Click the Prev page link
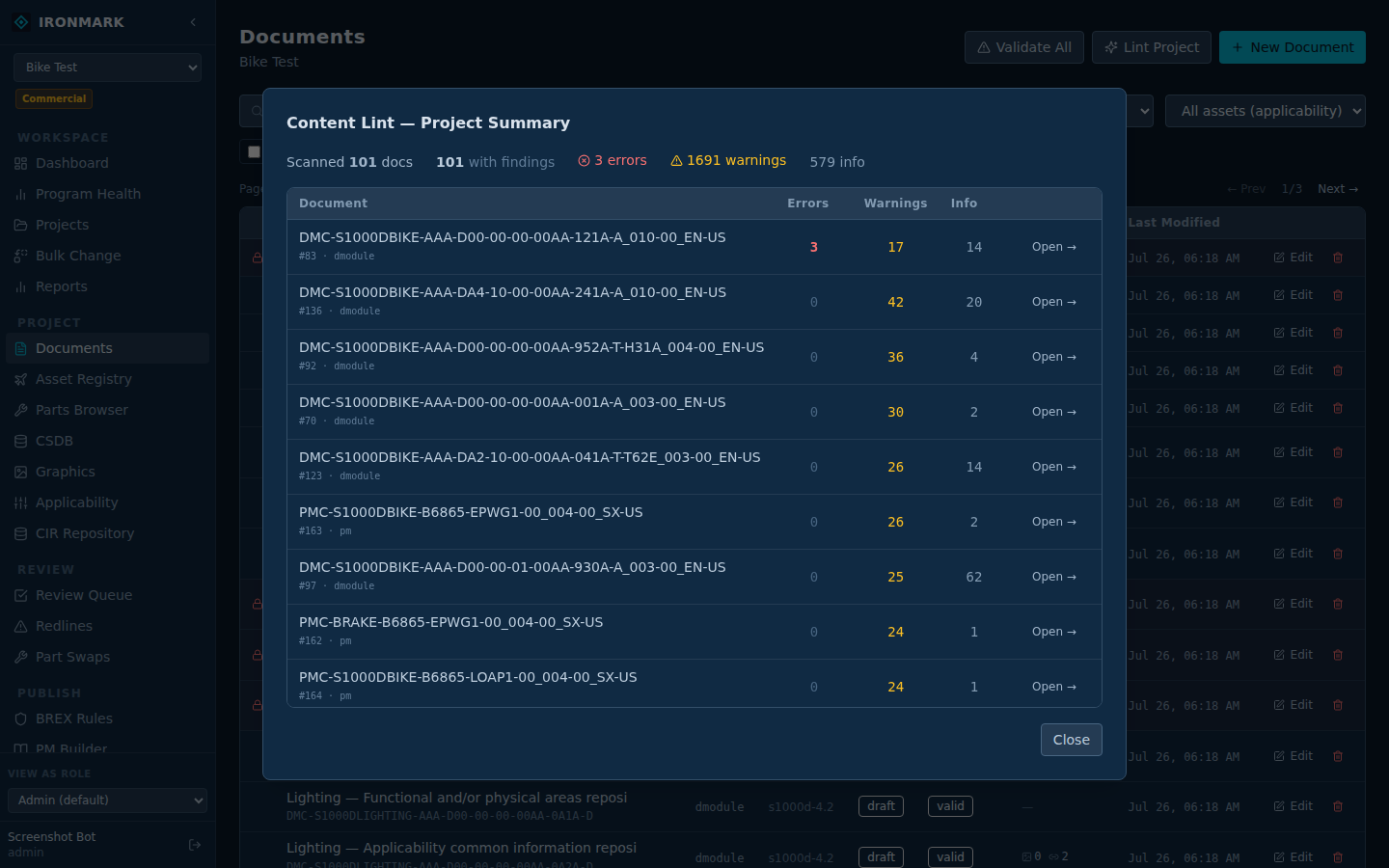Viewport: 1389px width, 868px height. tap(1246, 189)
